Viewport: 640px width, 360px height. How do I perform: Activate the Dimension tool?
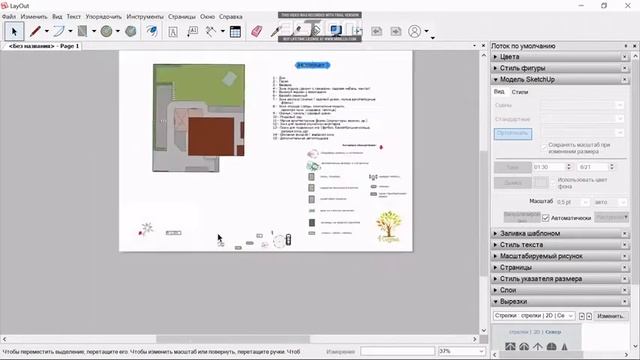coord(211,31)
